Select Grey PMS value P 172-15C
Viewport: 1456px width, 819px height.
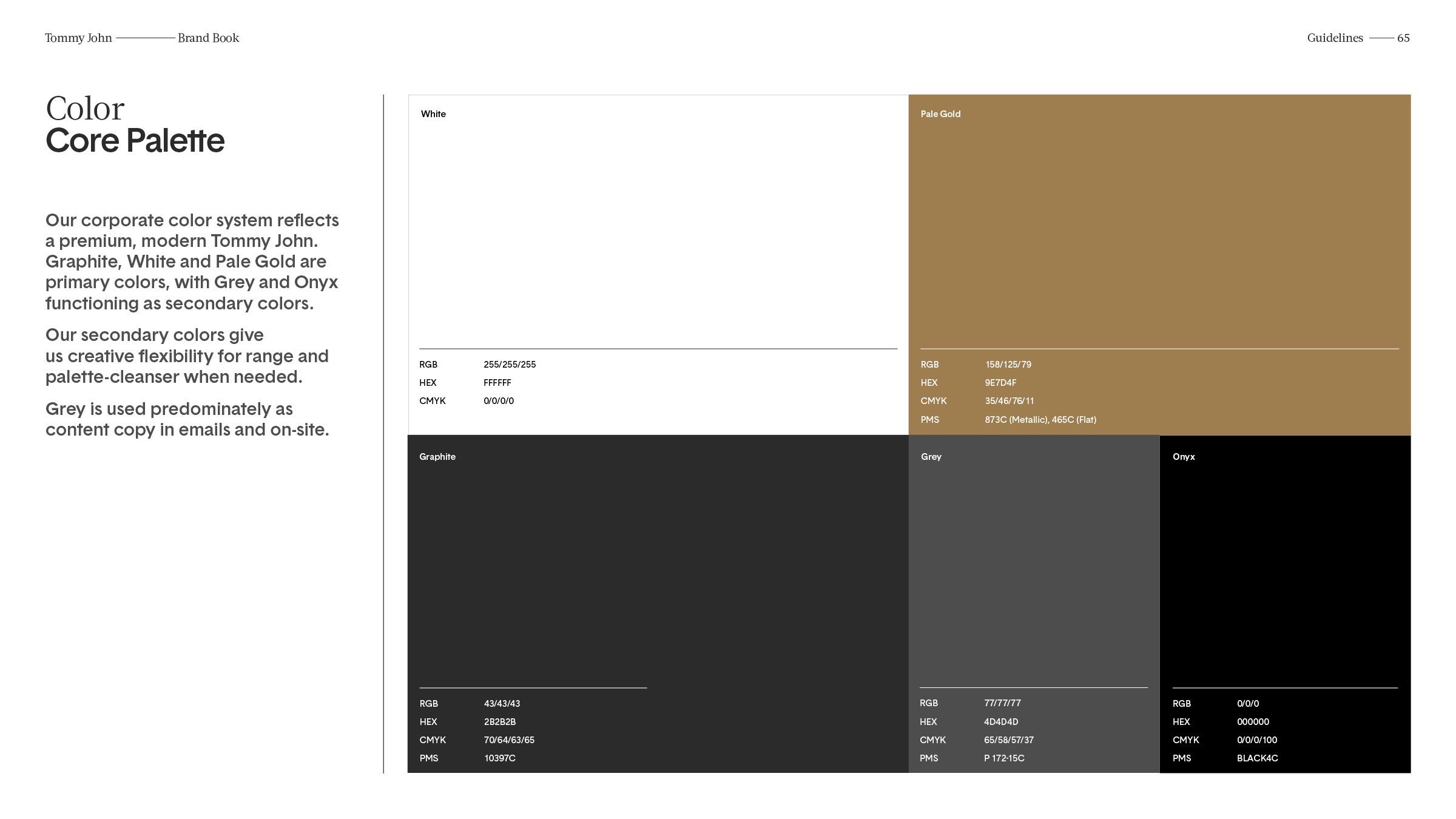(1004, 758)
